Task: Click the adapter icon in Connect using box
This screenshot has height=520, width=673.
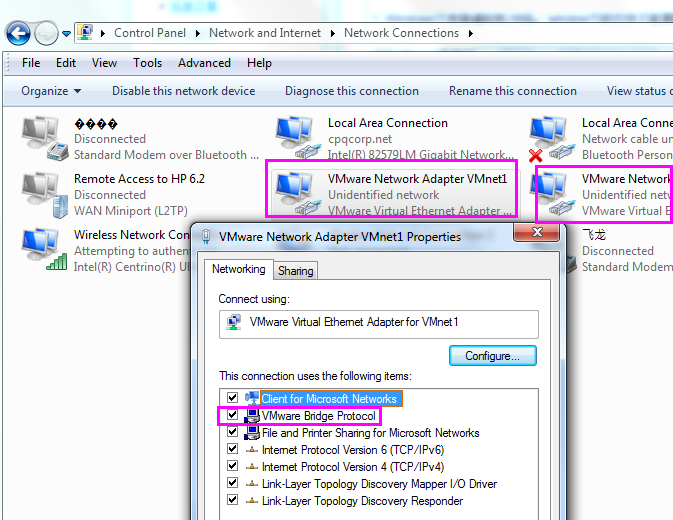Action: point(233,322)
